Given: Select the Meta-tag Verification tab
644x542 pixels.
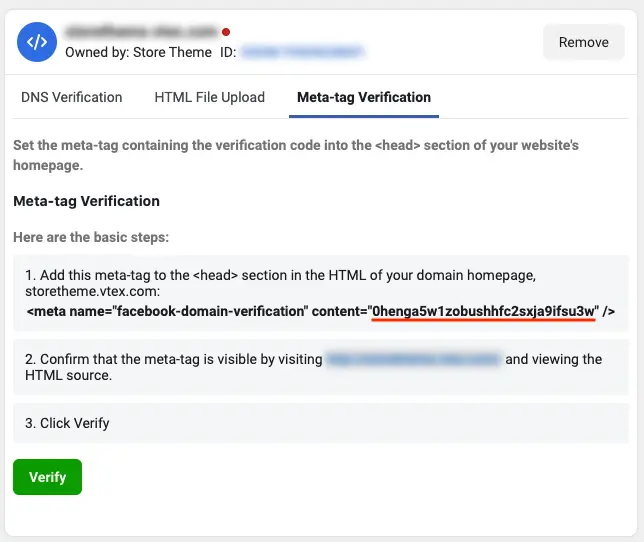Looking at the screenshot, I should coord(364,97).
